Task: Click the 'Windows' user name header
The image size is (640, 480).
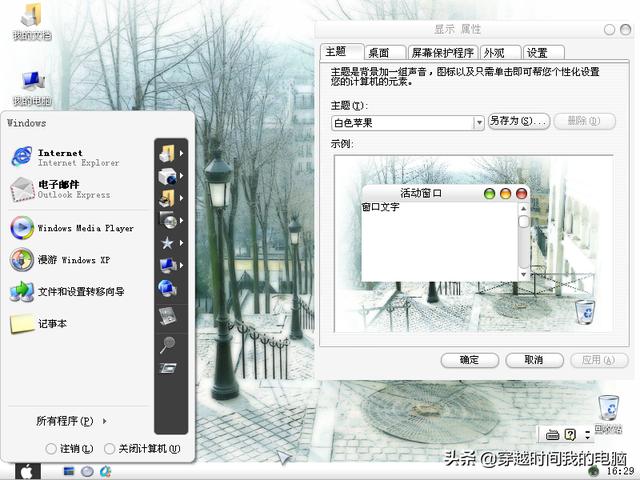Action: click(27, 123)
